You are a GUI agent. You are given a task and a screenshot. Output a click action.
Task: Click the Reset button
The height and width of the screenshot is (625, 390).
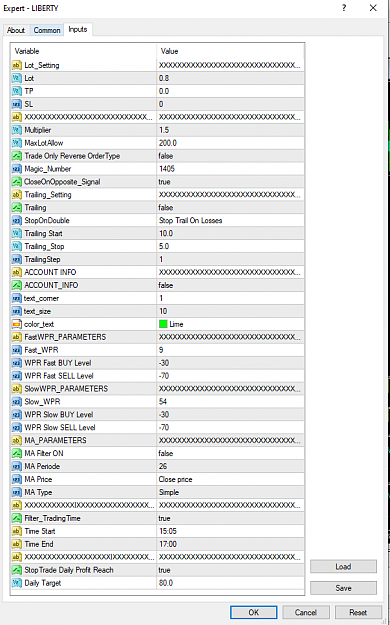tap(358, 612)
